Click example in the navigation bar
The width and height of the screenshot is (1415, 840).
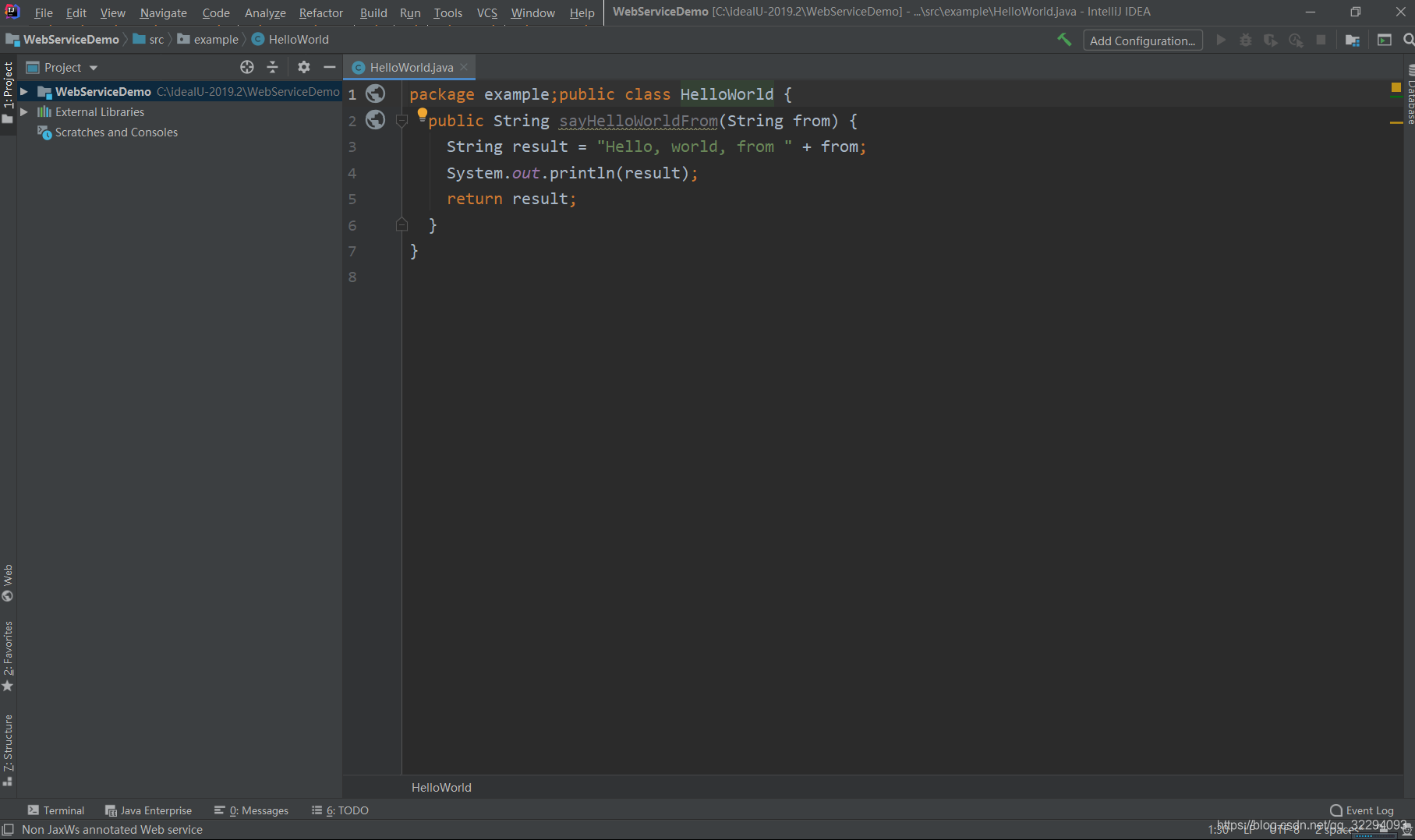click(208, 39)
